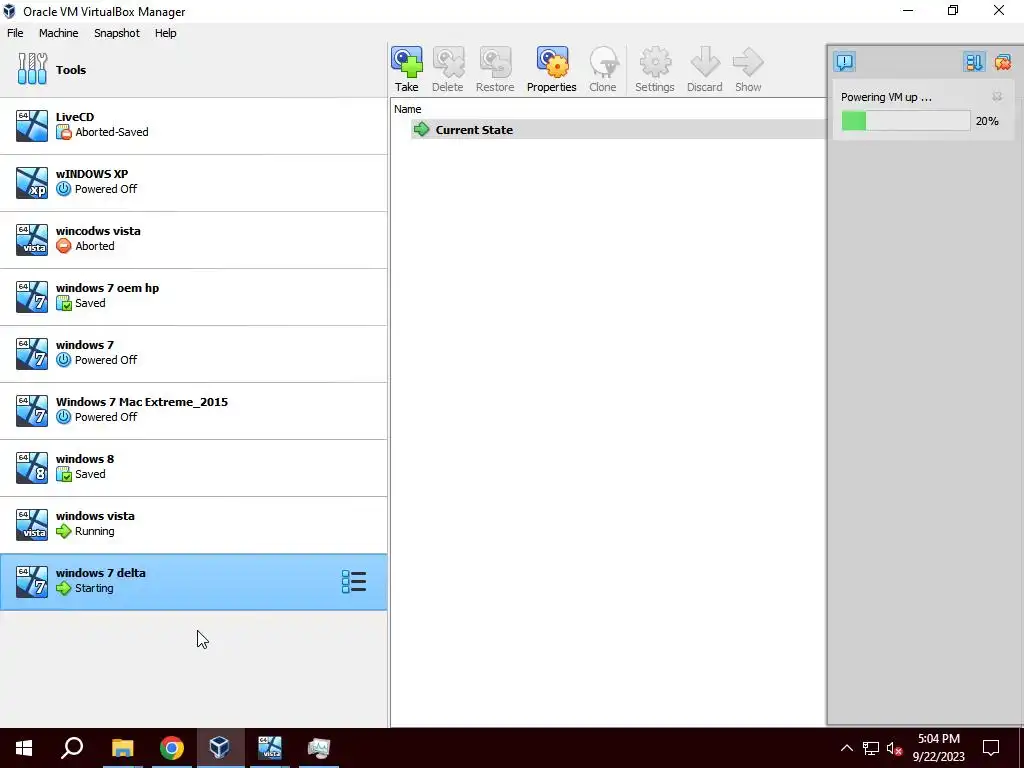Click the Current State green arrow icon

[422, 129]
